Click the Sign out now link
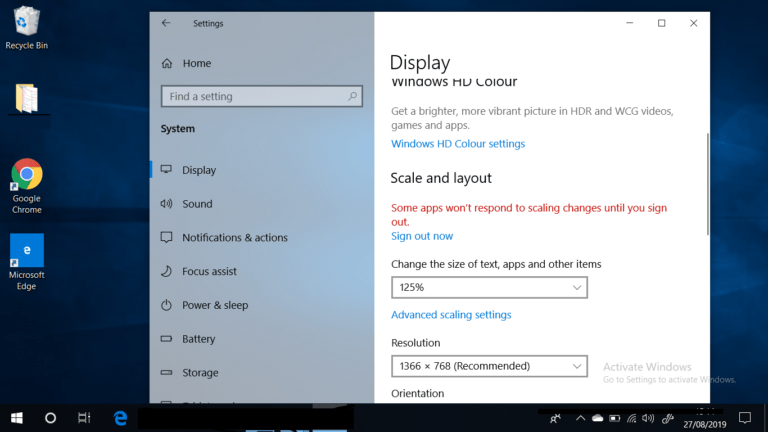 (x=422, y=236)
